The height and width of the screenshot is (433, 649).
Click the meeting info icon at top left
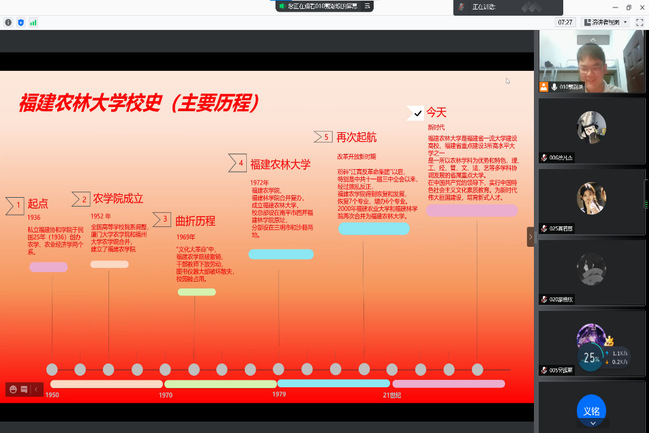8,21
